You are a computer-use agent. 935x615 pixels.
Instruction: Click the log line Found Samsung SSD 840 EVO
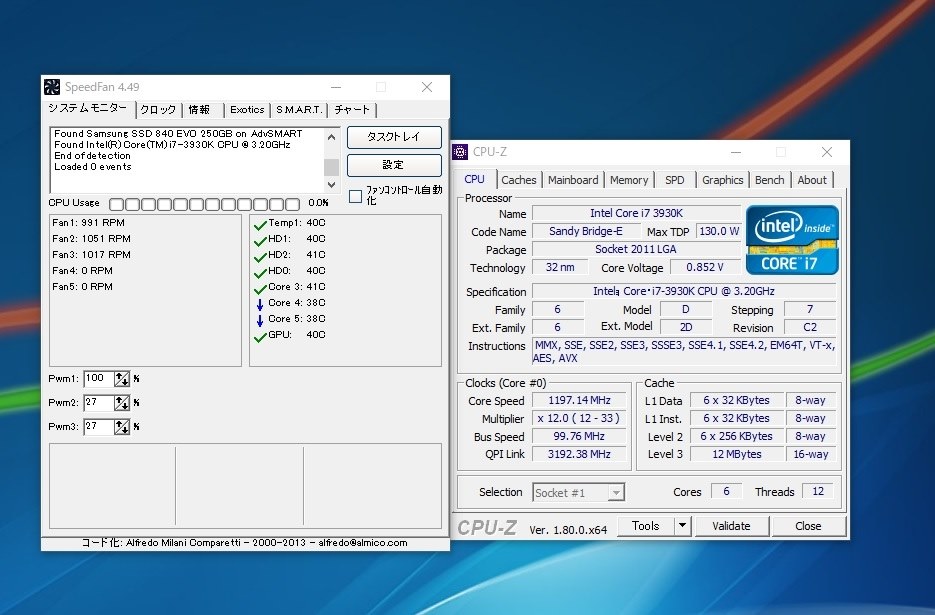[x=178, y=134]
